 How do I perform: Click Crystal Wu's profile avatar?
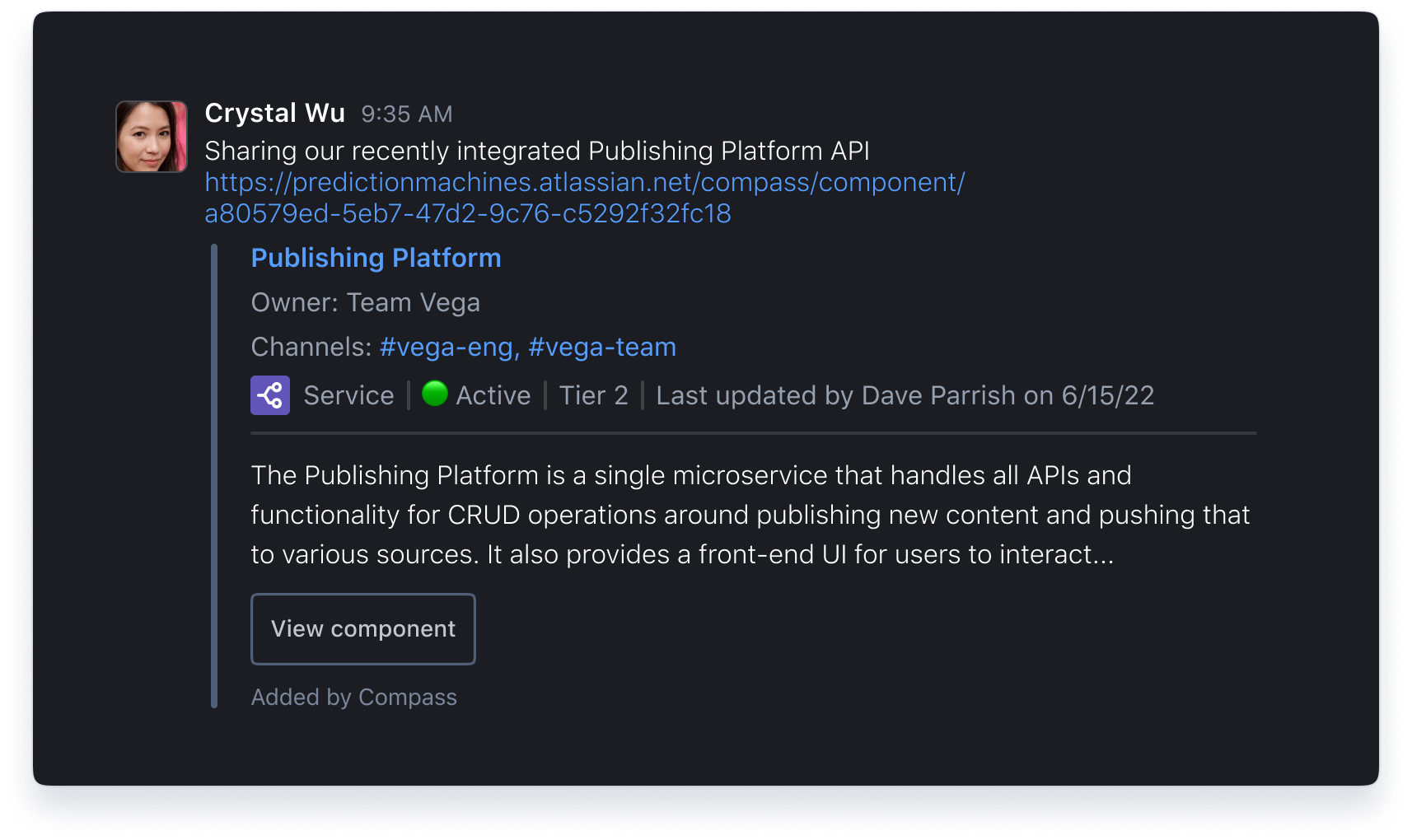[x=152, y=137]
